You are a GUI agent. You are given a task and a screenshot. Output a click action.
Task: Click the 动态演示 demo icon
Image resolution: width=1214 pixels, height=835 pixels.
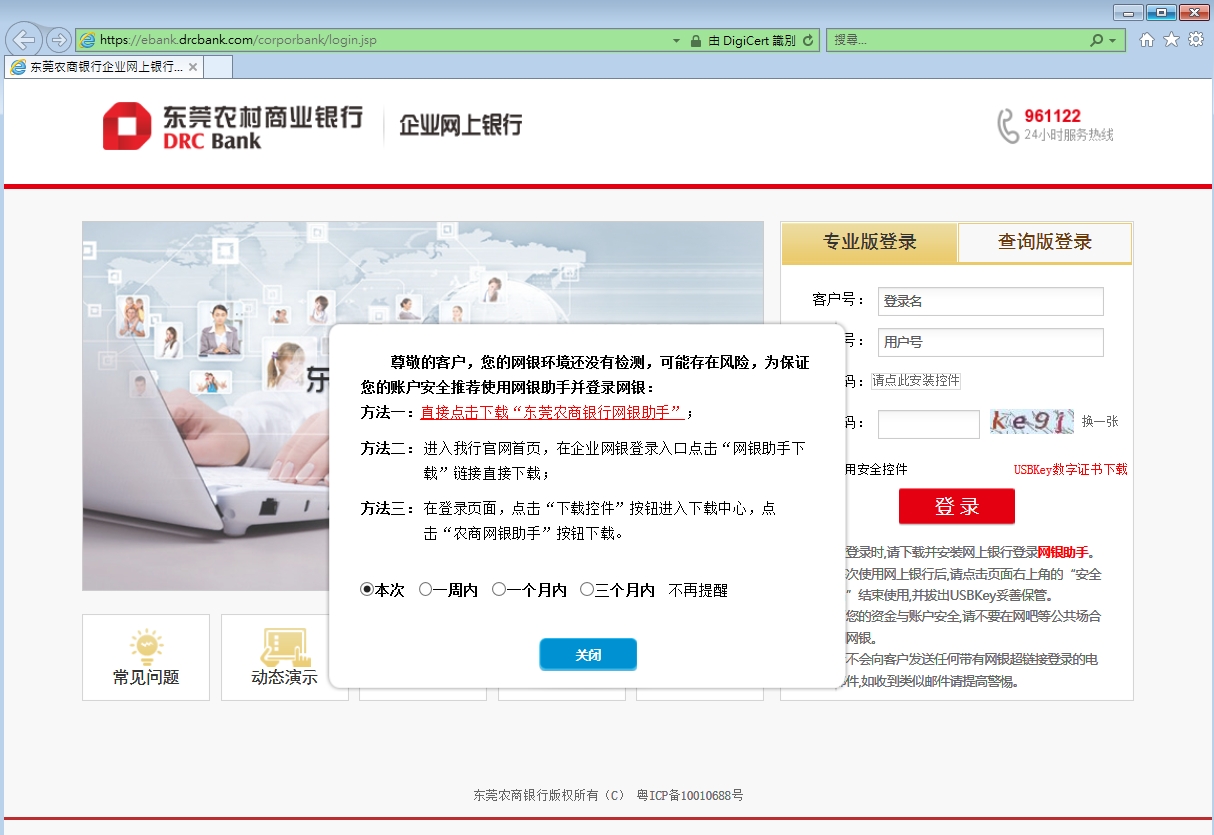(x=284, y=646)
